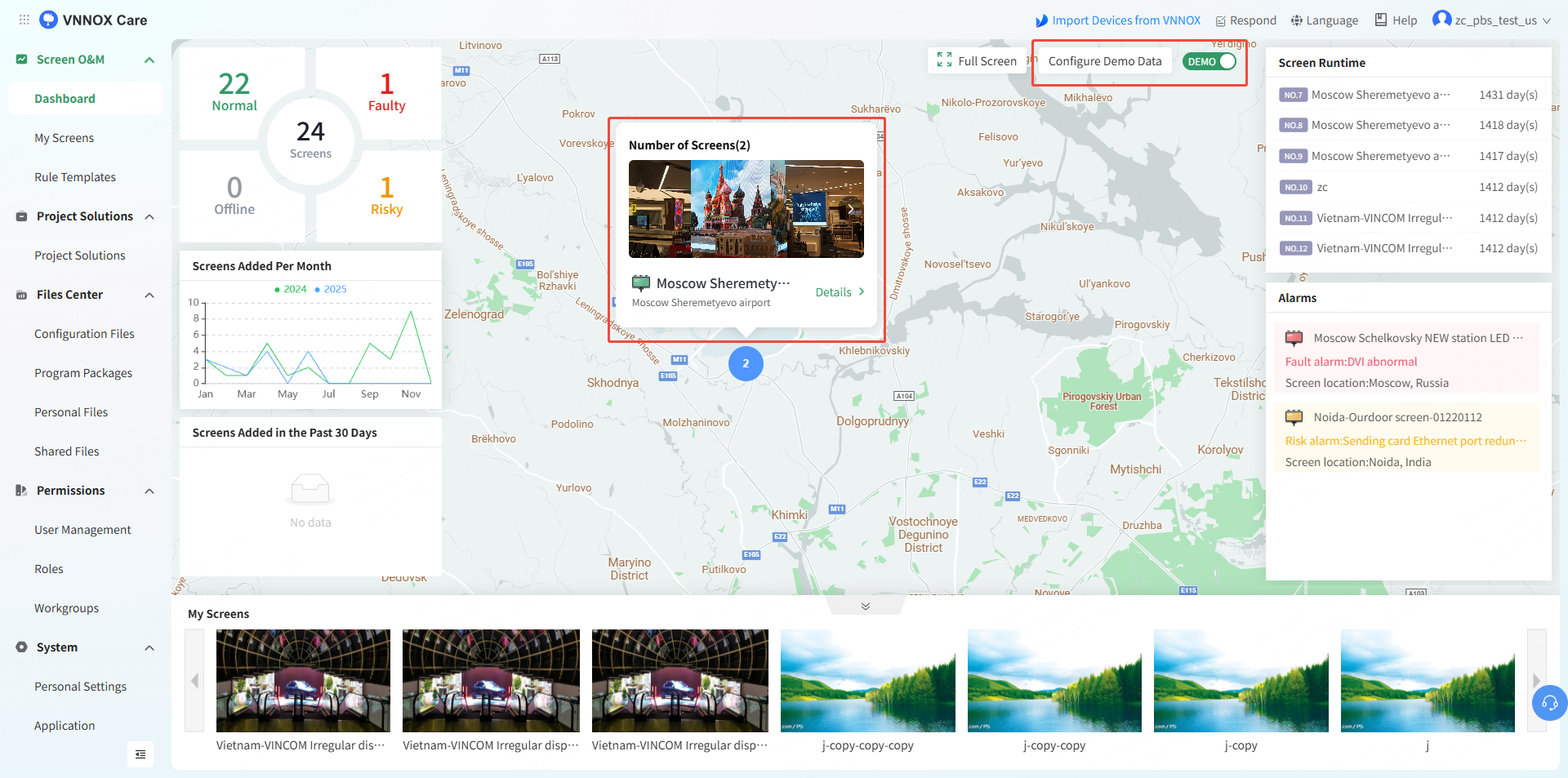Image resolution: width=1568 pixels, height=778 pixels.
Task: Click the Permissions section icon
Action: click(21, 491)
